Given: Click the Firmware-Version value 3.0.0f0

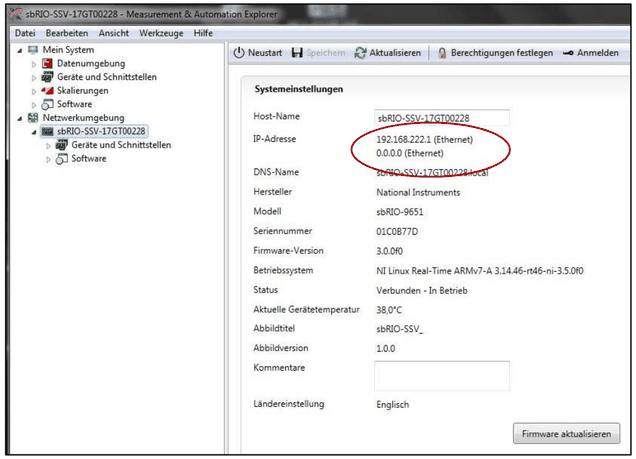Looking at the screenshot, I should click(389, 251).
